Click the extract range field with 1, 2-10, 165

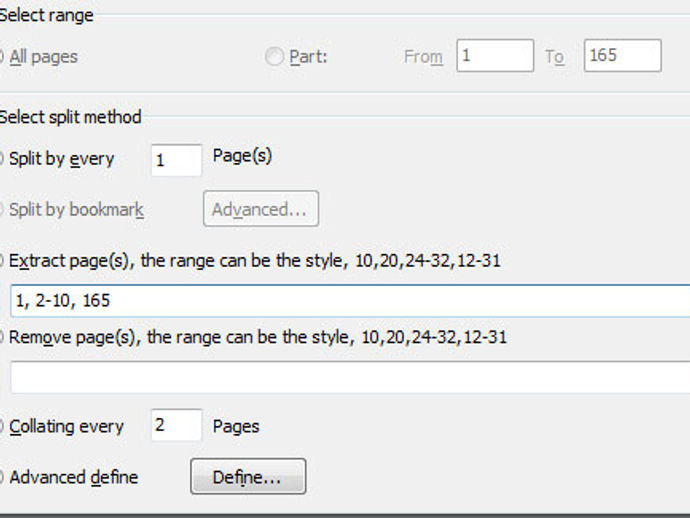tap(350, 301)
